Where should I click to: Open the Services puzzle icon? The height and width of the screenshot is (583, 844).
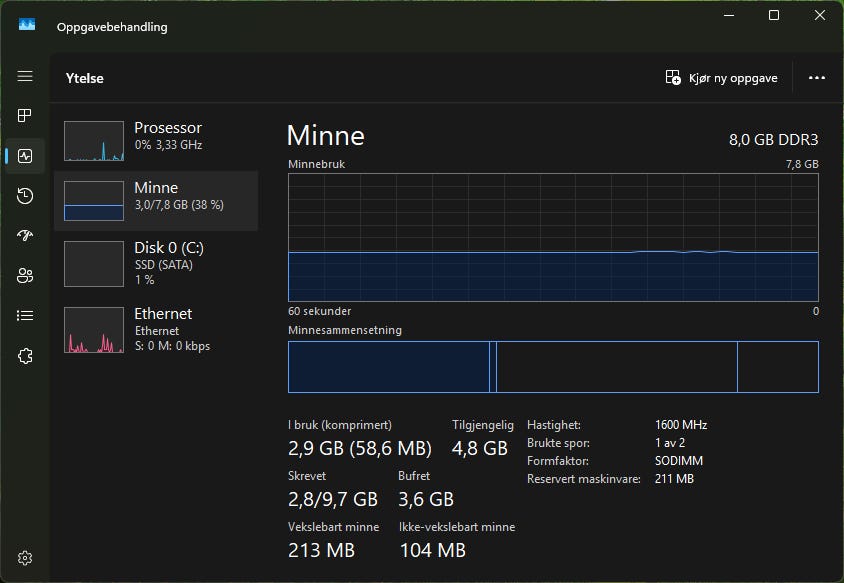(25, 356)
